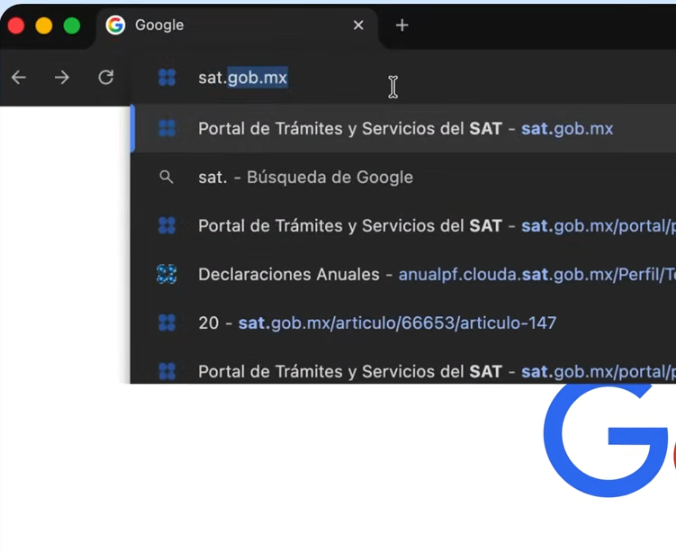Click the sat.gob.mx address bar text
The height and width of the screenshot is (550, 676).
tap(243, 78)
